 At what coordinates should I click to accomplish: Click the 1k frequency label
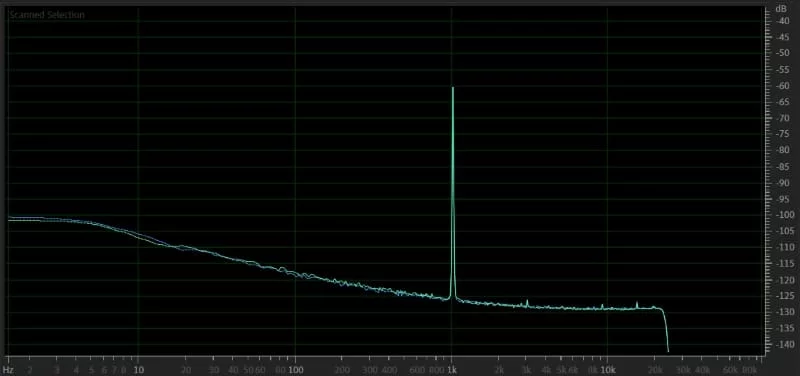452,369
